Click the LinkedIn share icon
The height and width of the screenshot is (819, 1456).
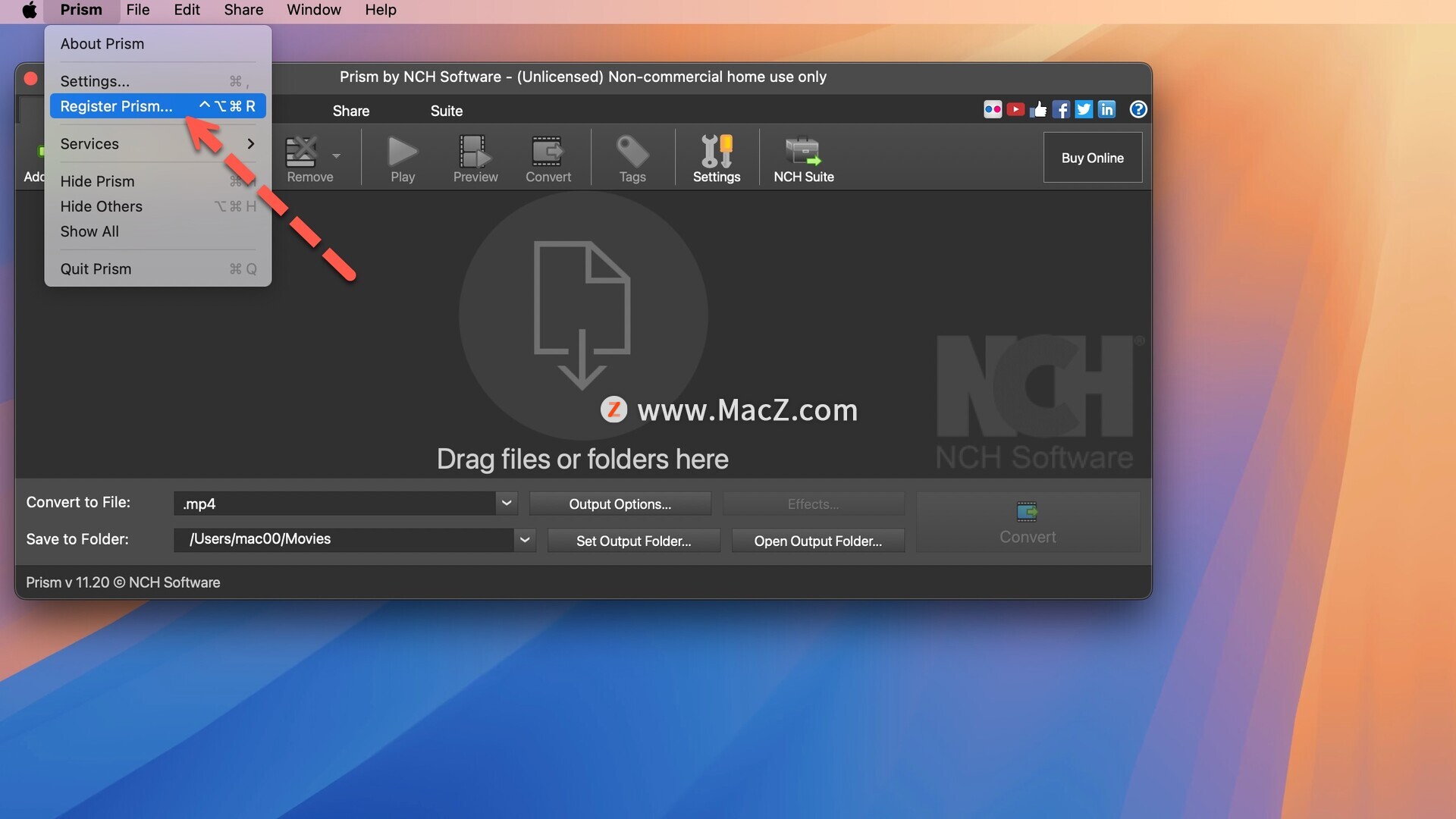[1106, 109]
